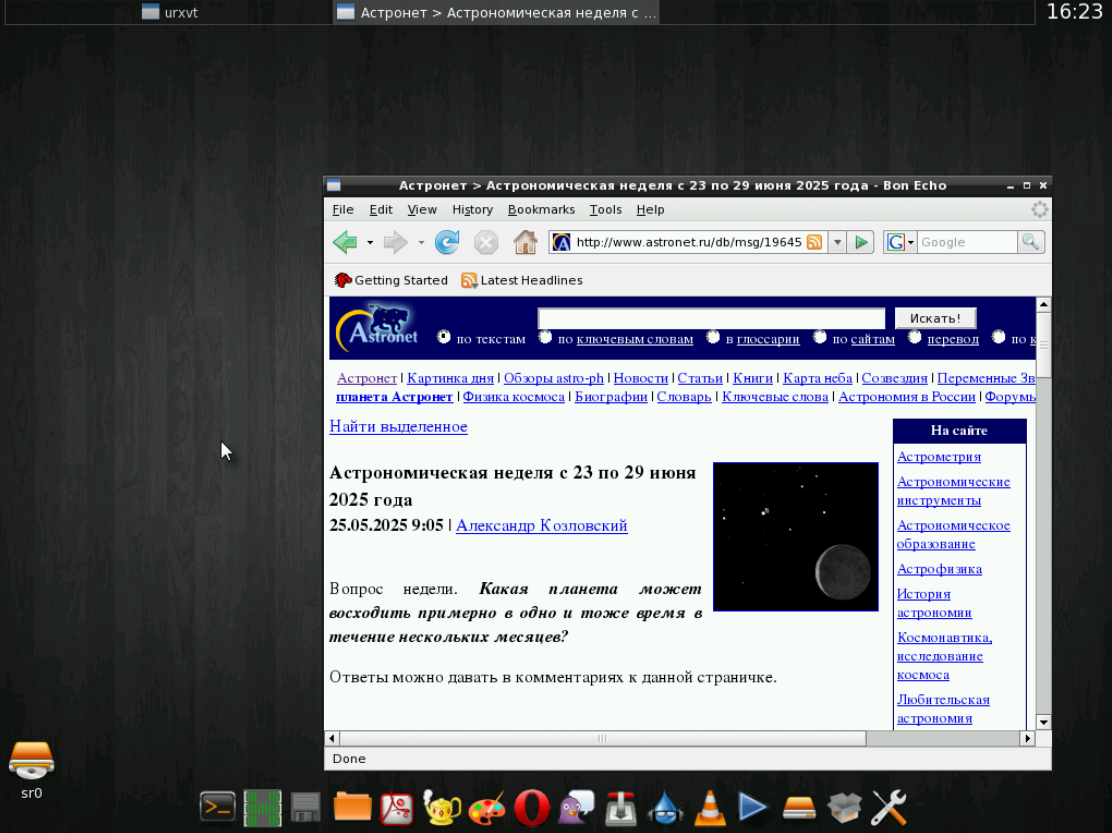1112x833 pixels.
Task: Open the orange drive icon in dock
Action: [799, 807]
